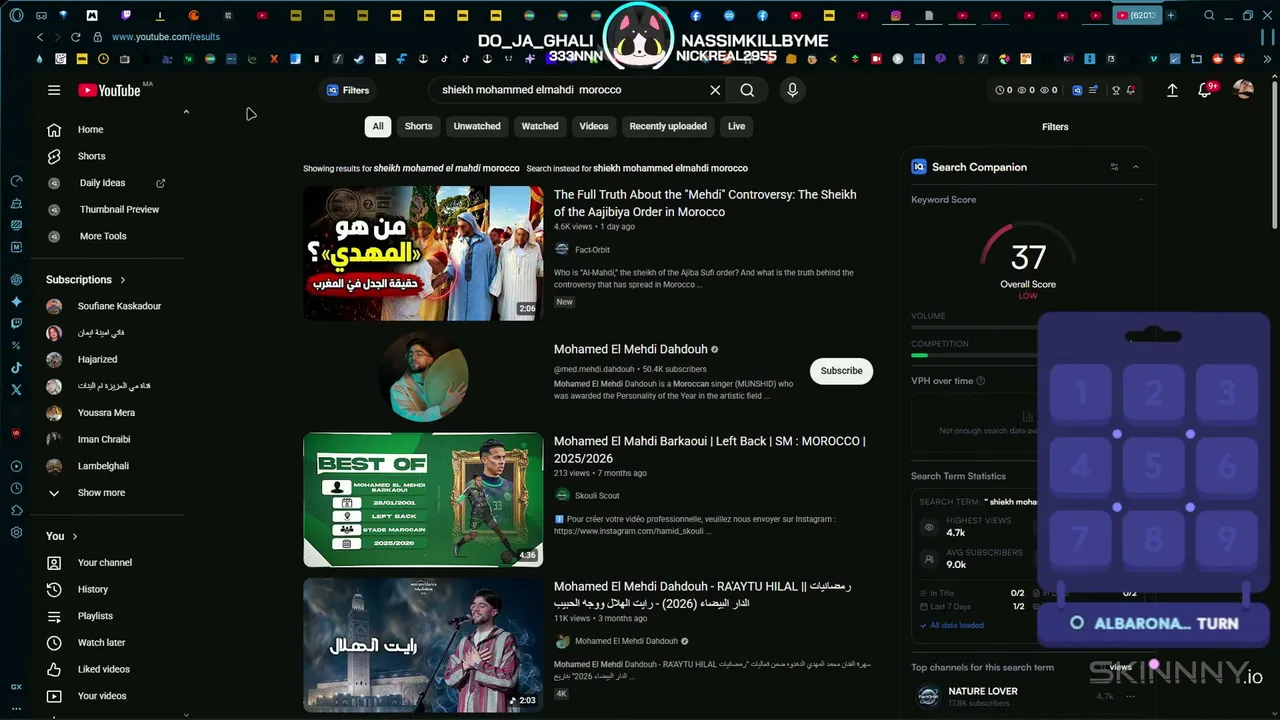Open Search Companion settings sliders icon
This screenshot has height=720, width=1280.
(1114, 167)
